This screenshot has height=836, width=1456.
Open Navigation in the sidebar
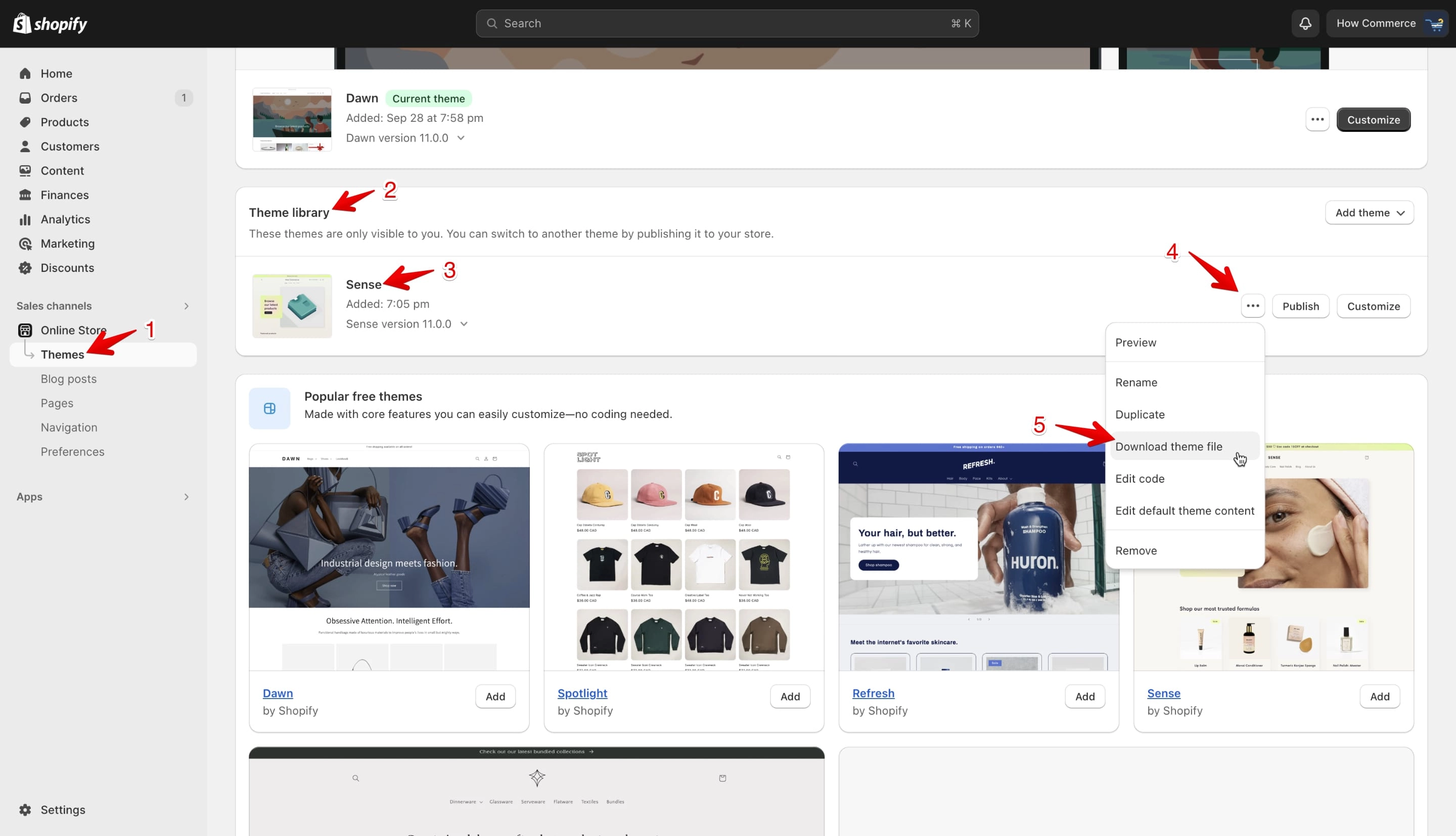click(x=69, y=427)
